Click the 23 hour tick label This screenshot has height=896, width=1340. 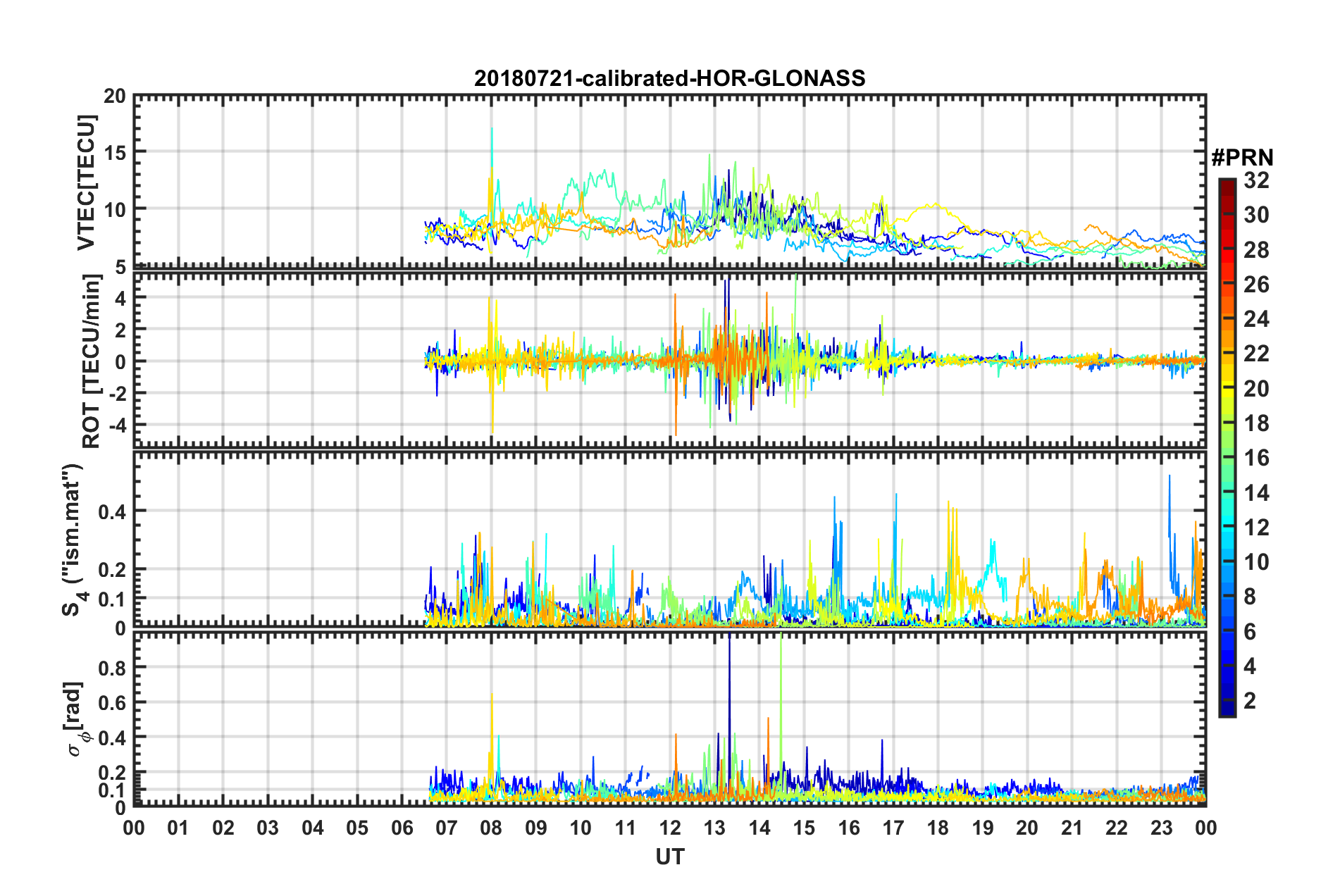1161,828
